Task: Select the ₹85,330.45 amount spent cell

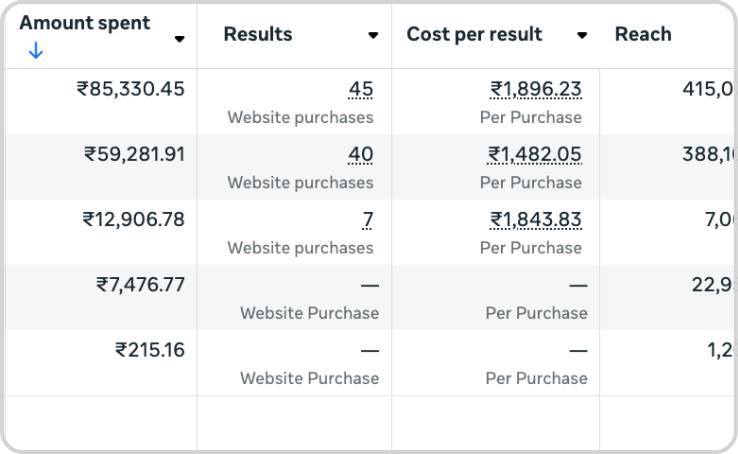Action: (131, 89)
